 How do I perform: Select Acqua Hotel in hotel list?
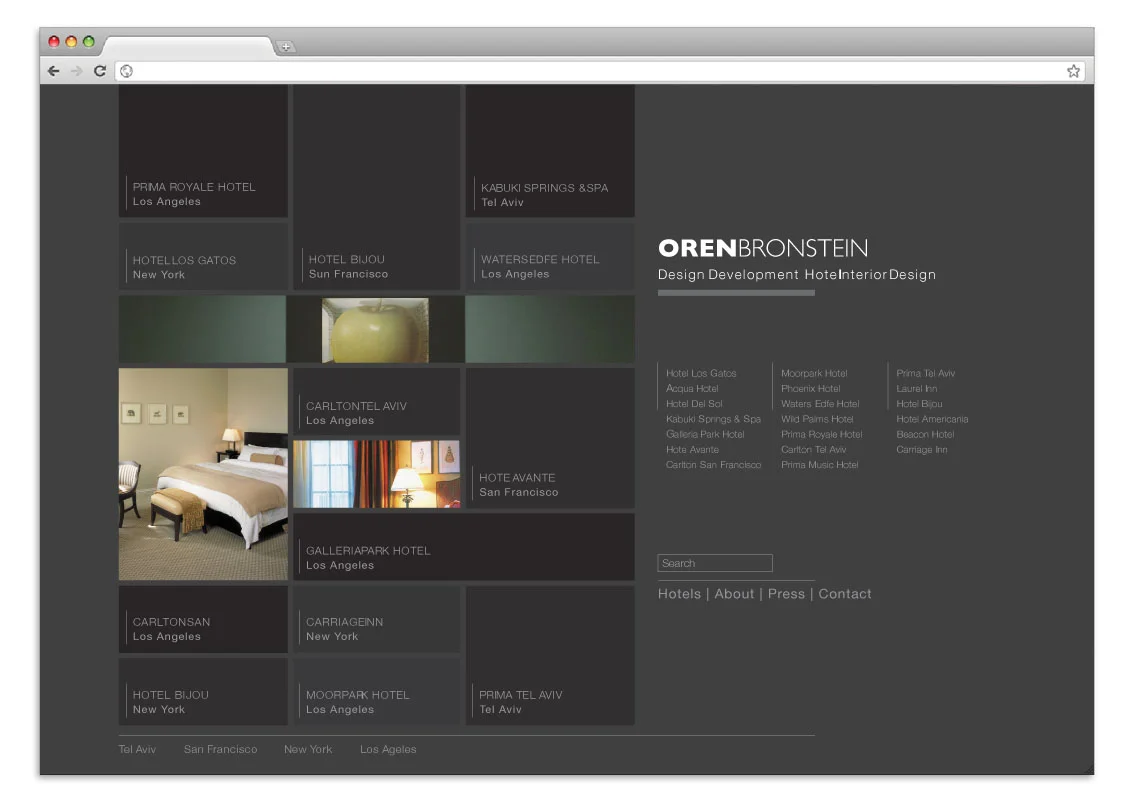[692, 388]
